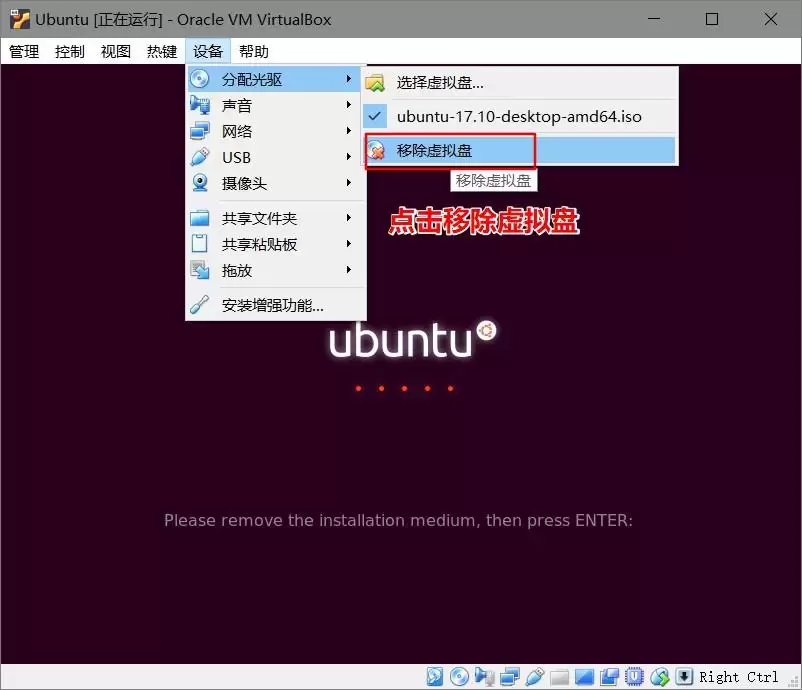802x690 pixels.
Task: Click the shared folders status icon
Action: [558, 675]
